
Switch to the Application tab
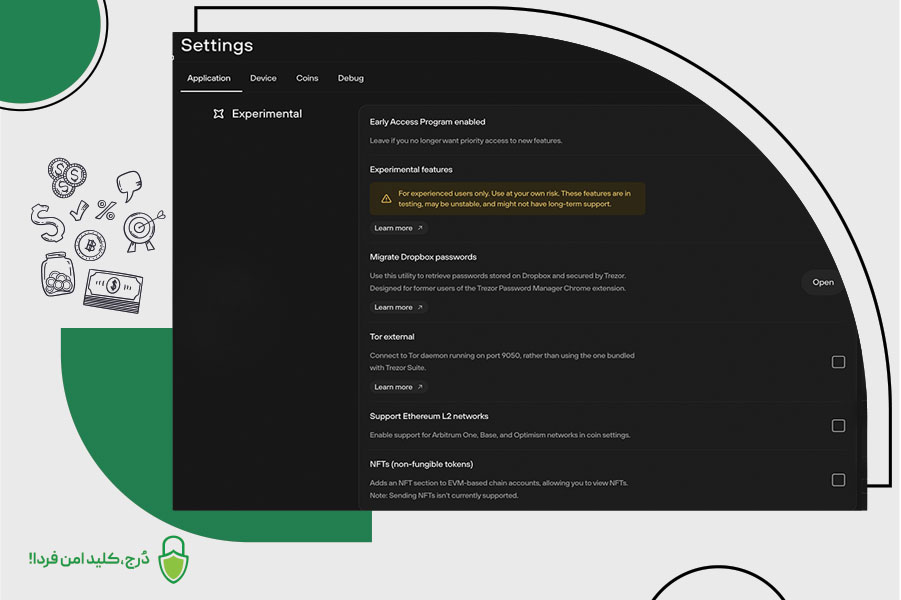tap(209, 78)
